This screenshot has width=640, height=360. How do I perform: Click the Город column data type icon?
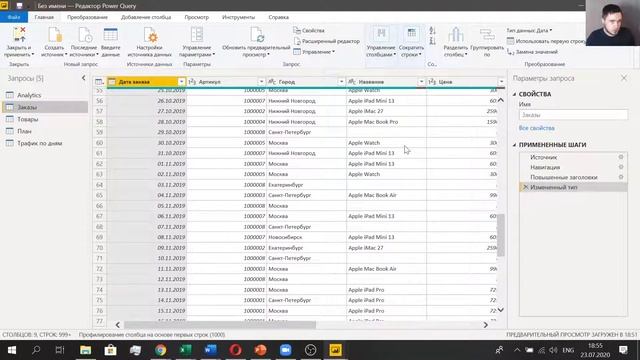(x=272, y=82)
